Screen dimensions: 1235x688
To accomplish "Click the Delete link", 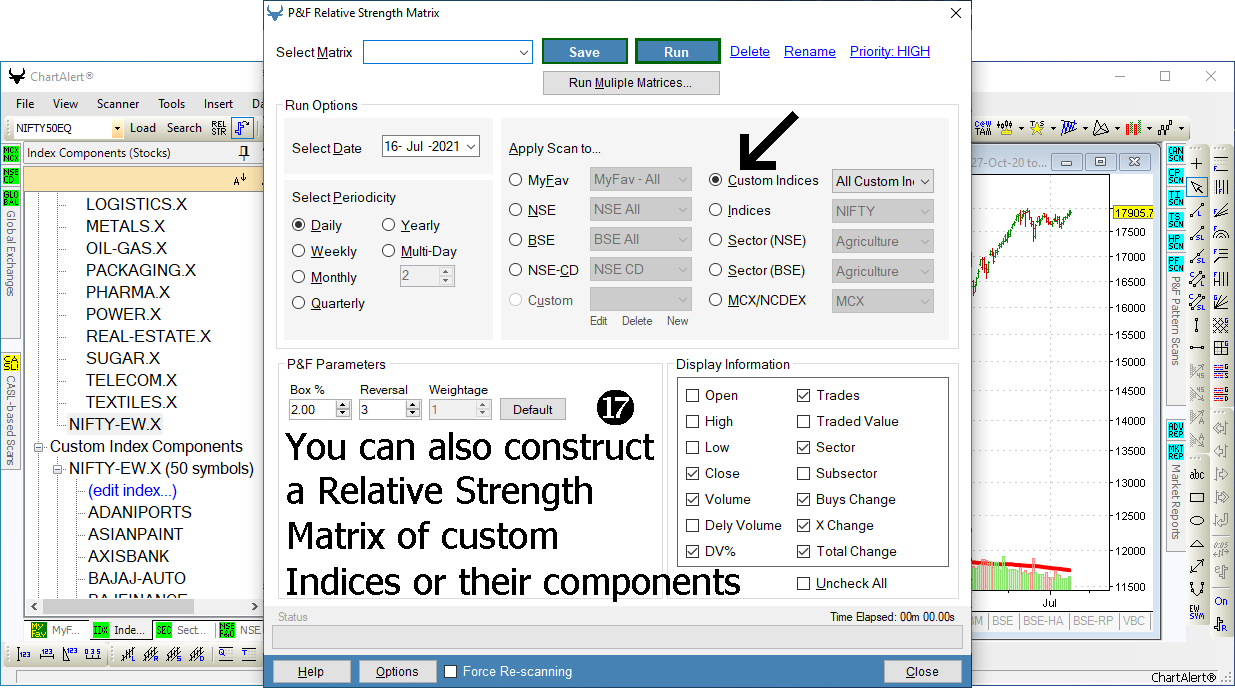I will coord(750,52).
